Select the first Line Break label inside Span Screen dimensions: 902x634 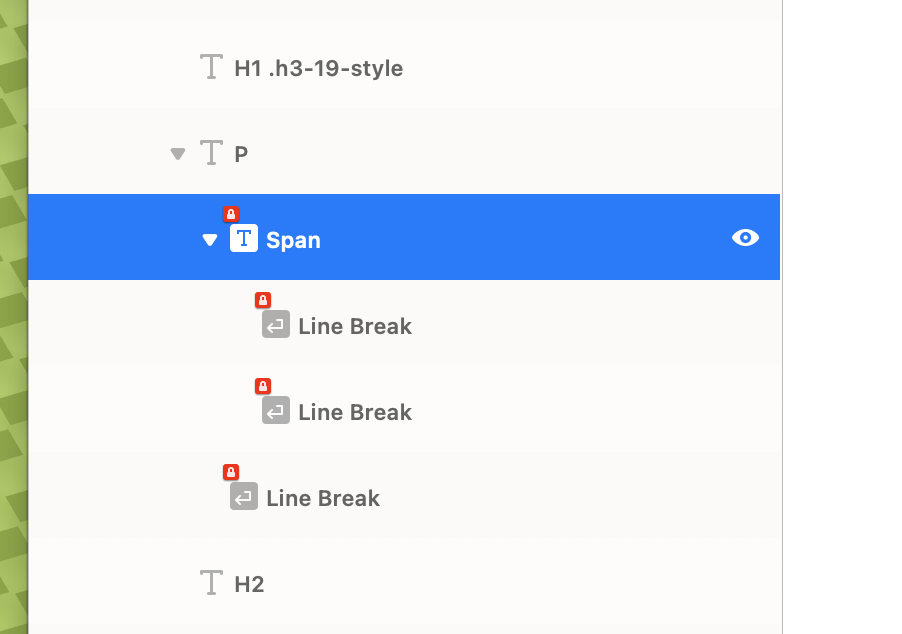point(355,327)
